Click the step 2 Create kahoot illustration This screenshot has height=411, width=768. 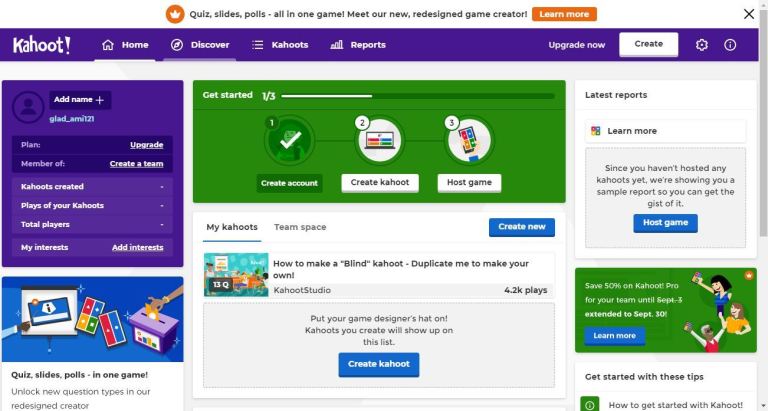(x=380, y=141)
